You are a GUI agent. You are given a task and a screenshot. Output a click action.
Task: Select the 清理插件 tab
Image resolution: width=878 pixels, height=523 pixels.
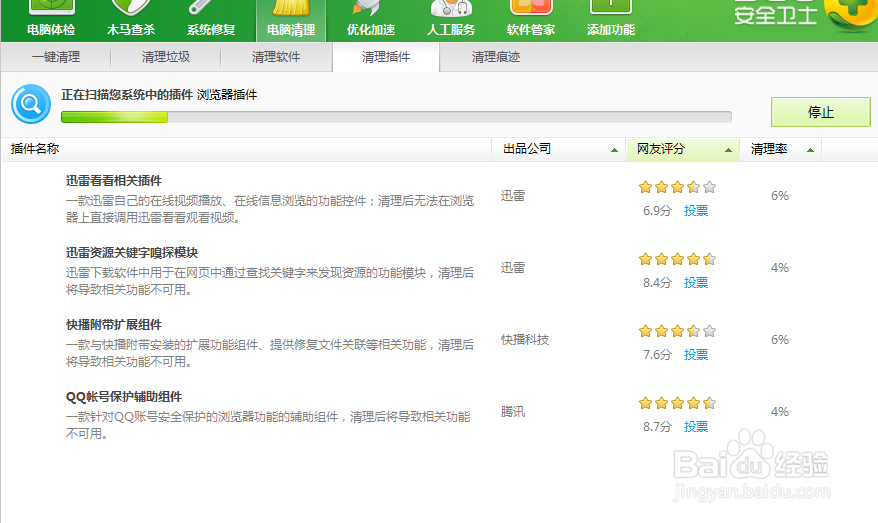[x=386, y=57]
